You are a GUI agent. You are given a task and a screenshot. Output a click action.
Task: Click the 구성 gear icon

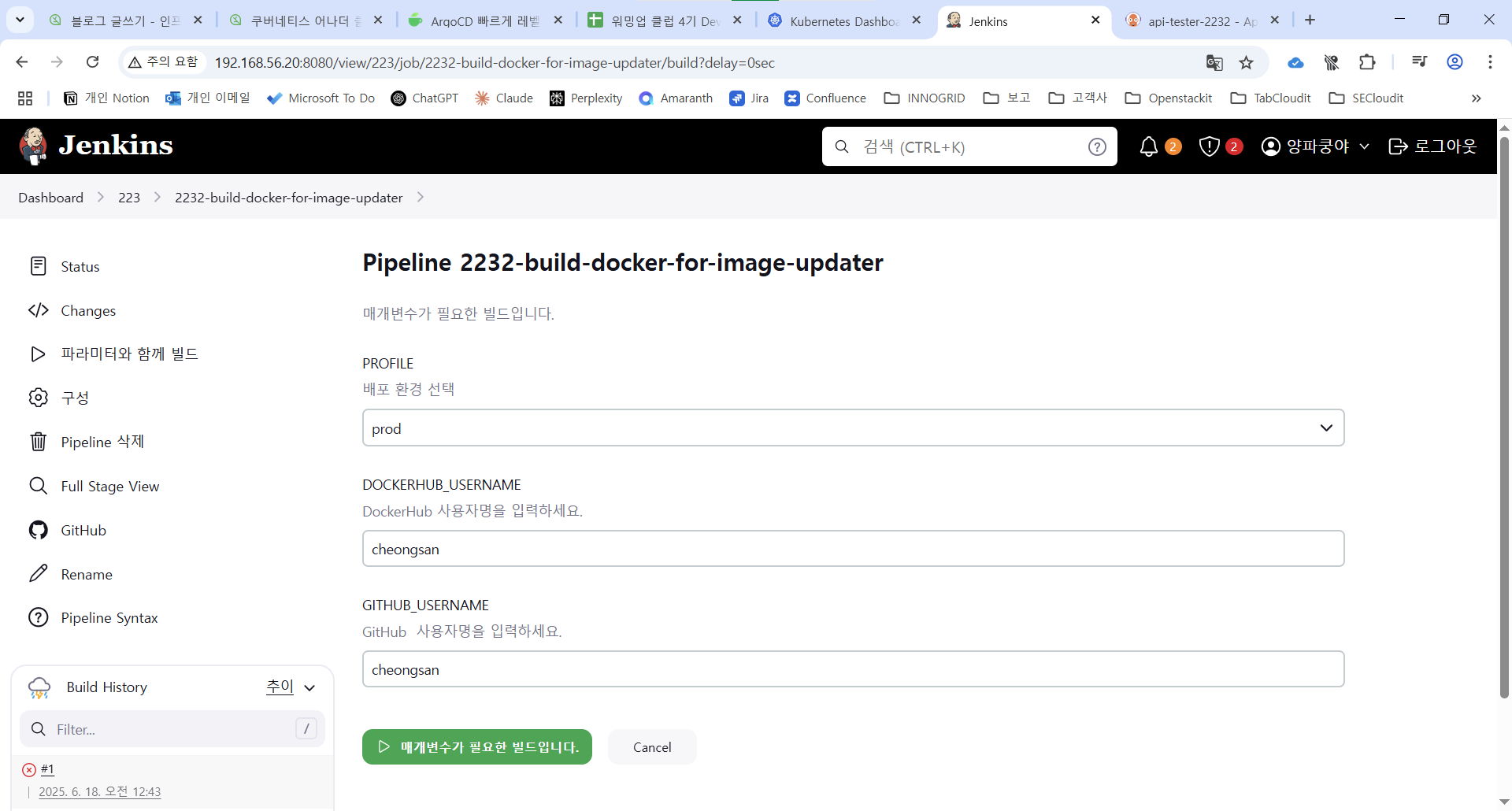38,398
